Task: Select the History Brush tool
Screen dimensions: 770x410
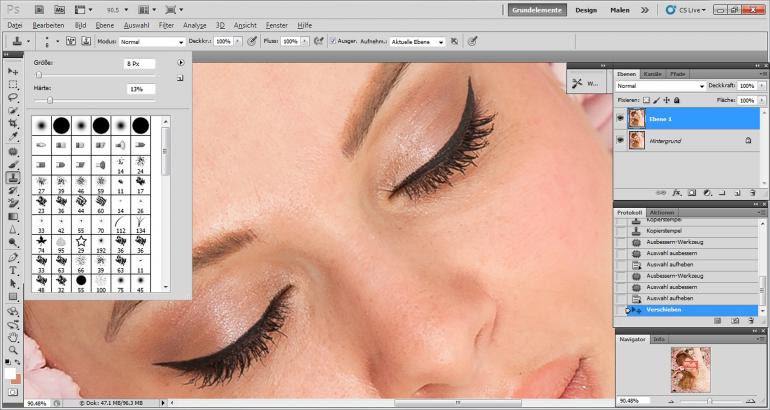Action: 13,191
